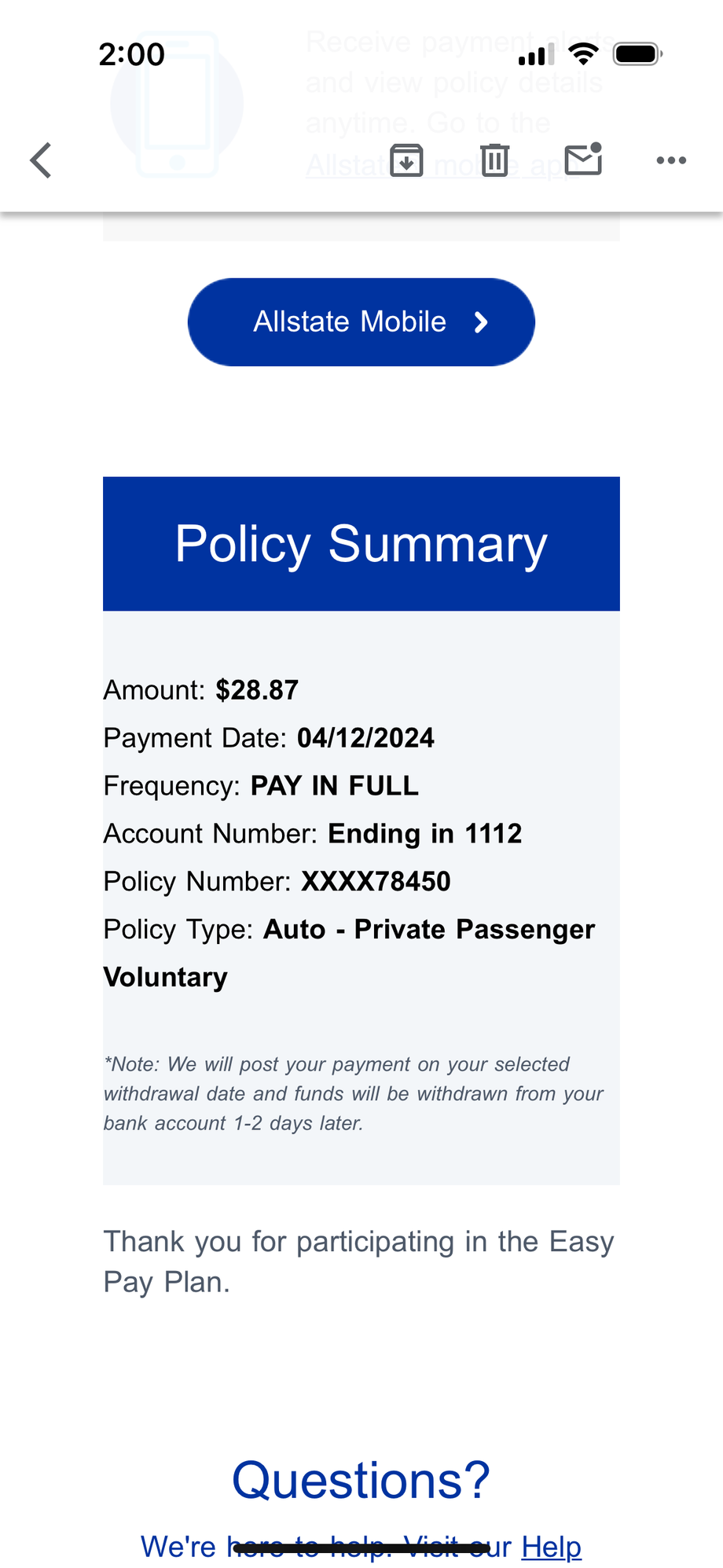
Task: Tap the italic withdrawal date note
Action: click(x=354, y=1093)
